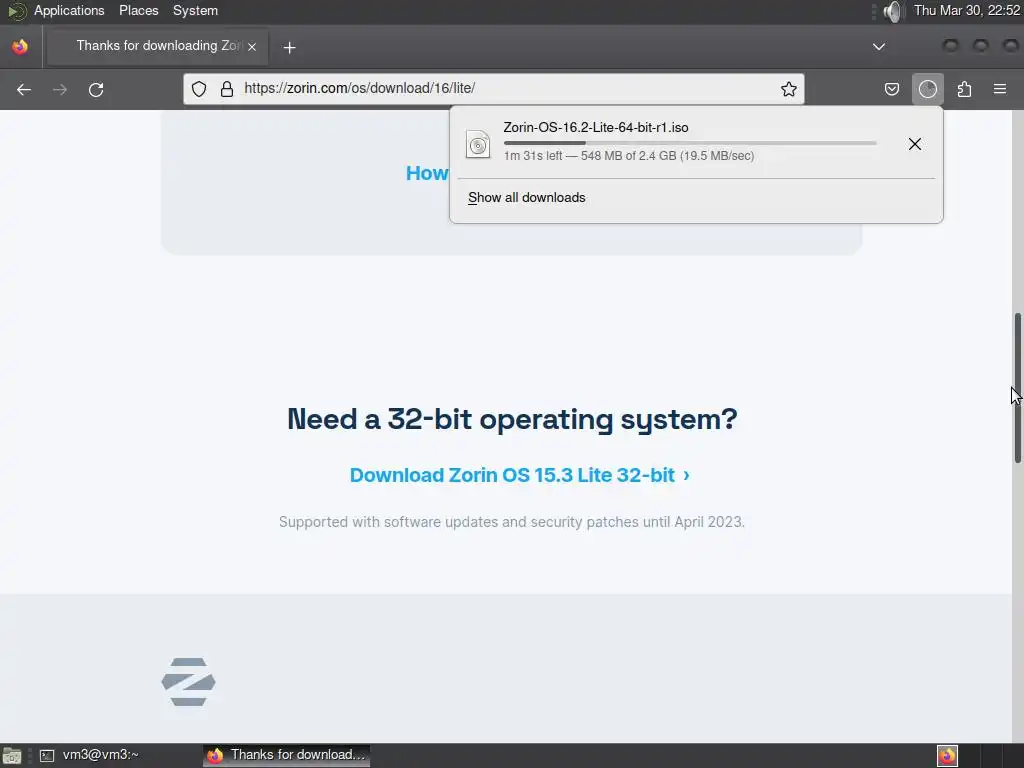Click the show desktop icon in bottom panel
Screen dimensions: 1024x768
(x=12, y=756)
